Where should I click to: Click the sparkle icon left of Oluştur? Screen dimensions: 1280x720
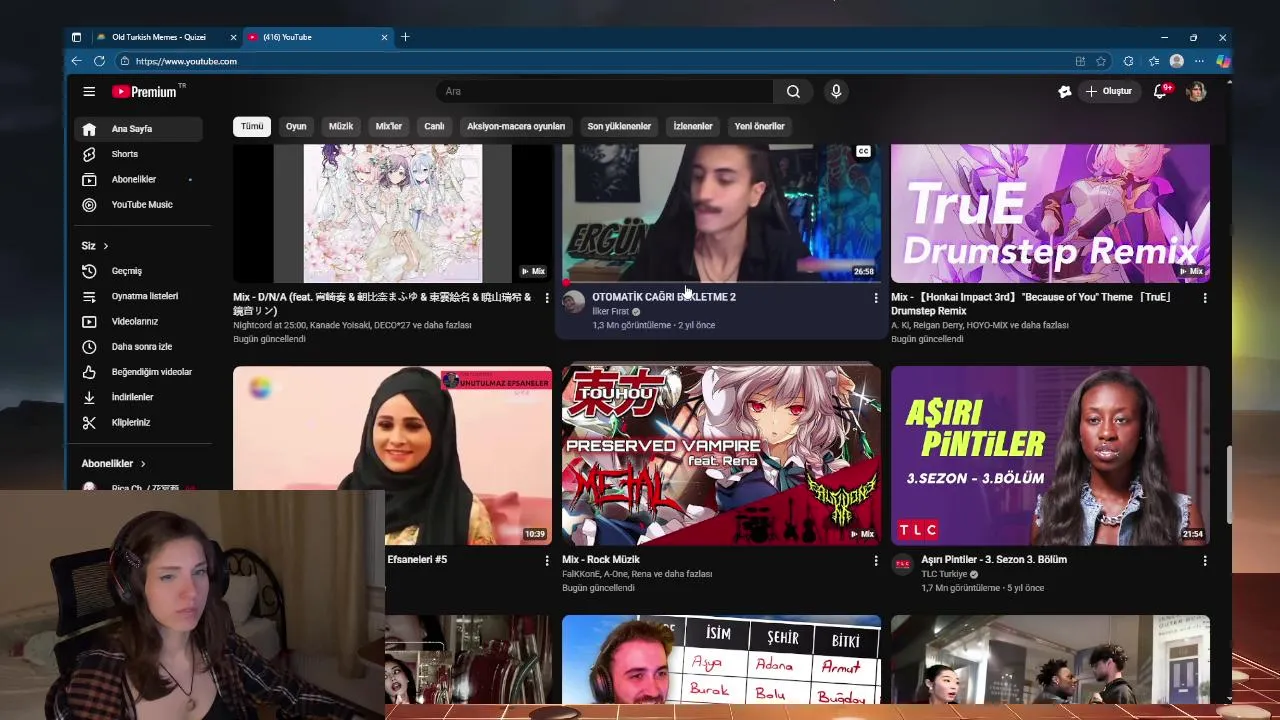pos(1064,91)
